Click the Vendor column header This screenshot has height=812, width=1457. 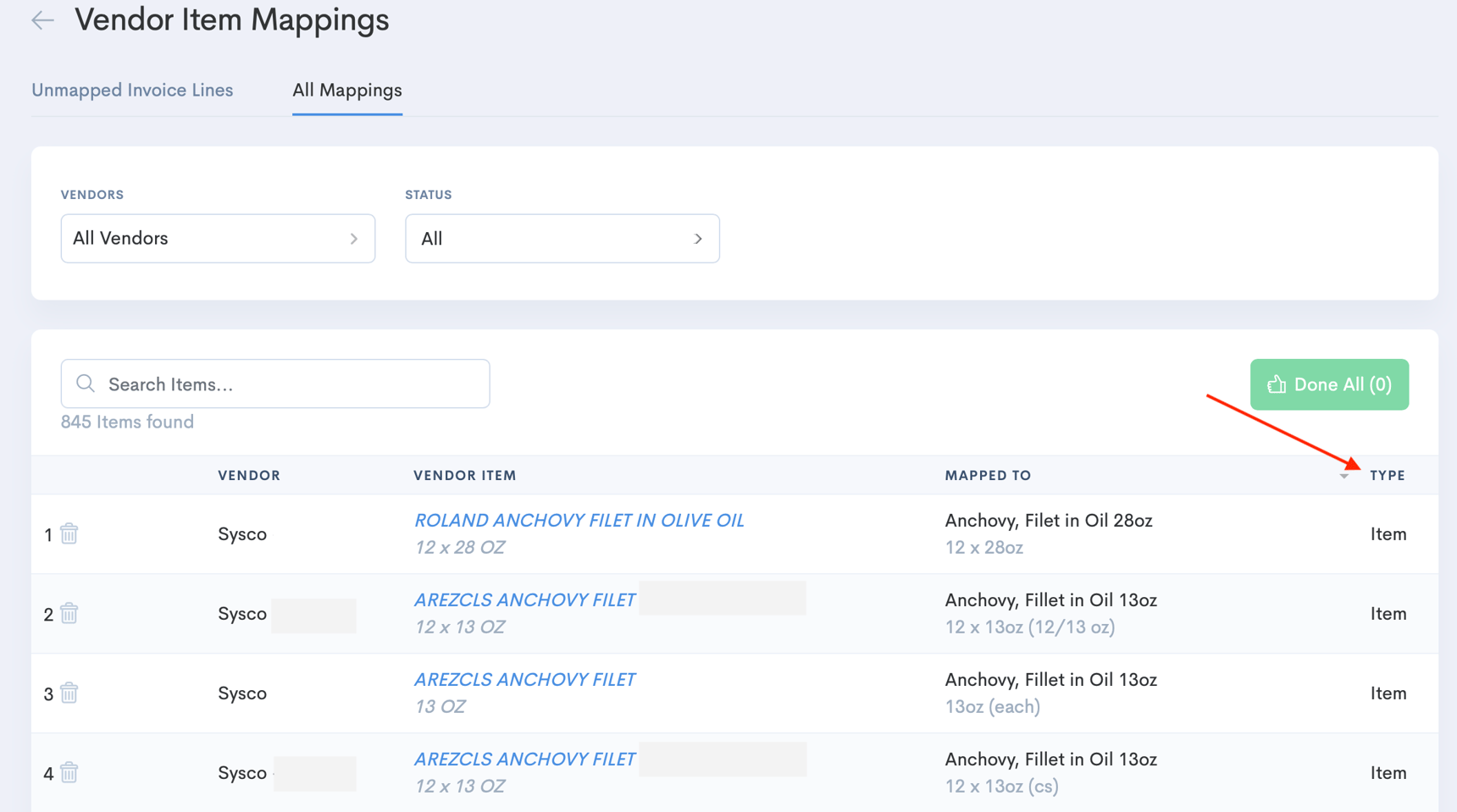point(249,476)
